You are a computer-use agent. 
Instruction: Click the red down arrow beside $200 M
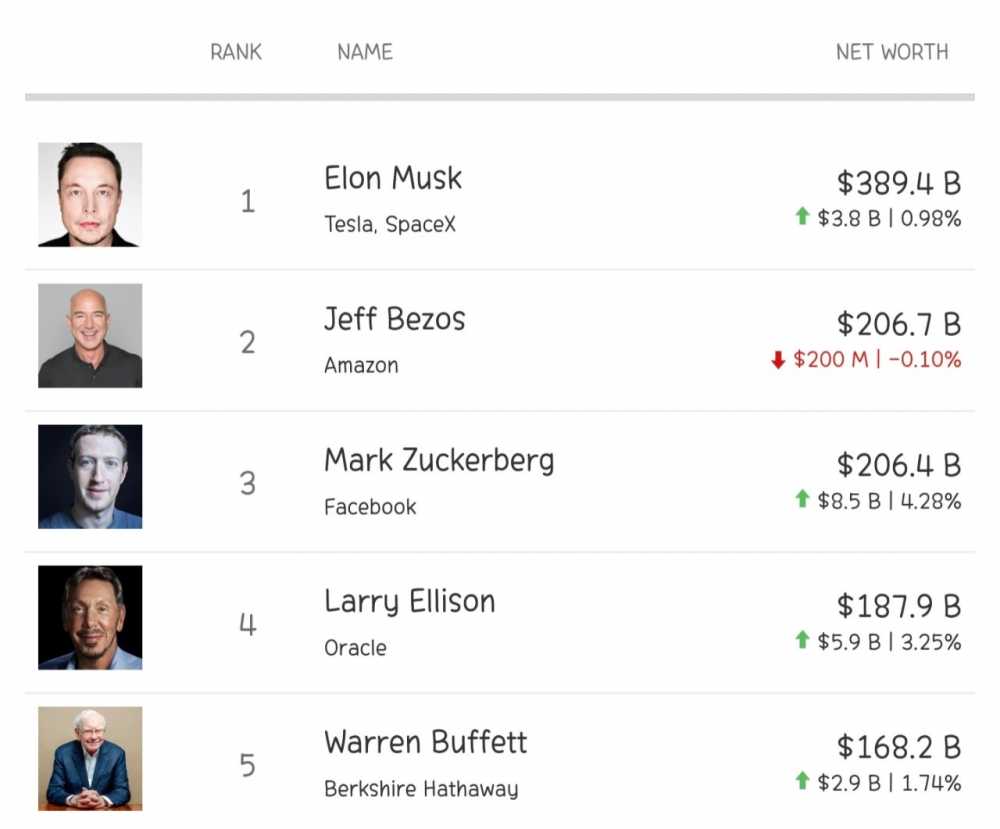(778, 359)
